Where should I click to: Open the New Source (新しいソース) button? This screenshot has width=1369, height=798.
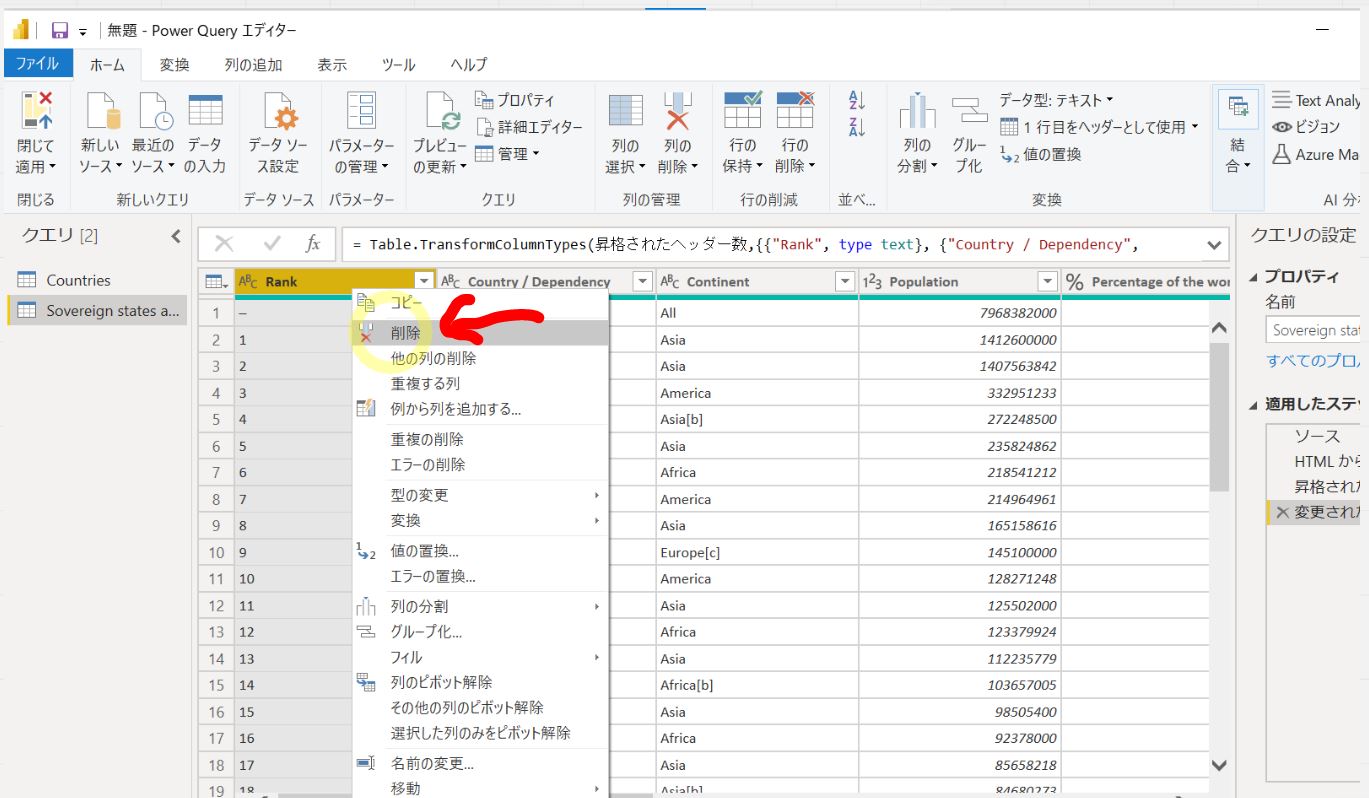100,134
